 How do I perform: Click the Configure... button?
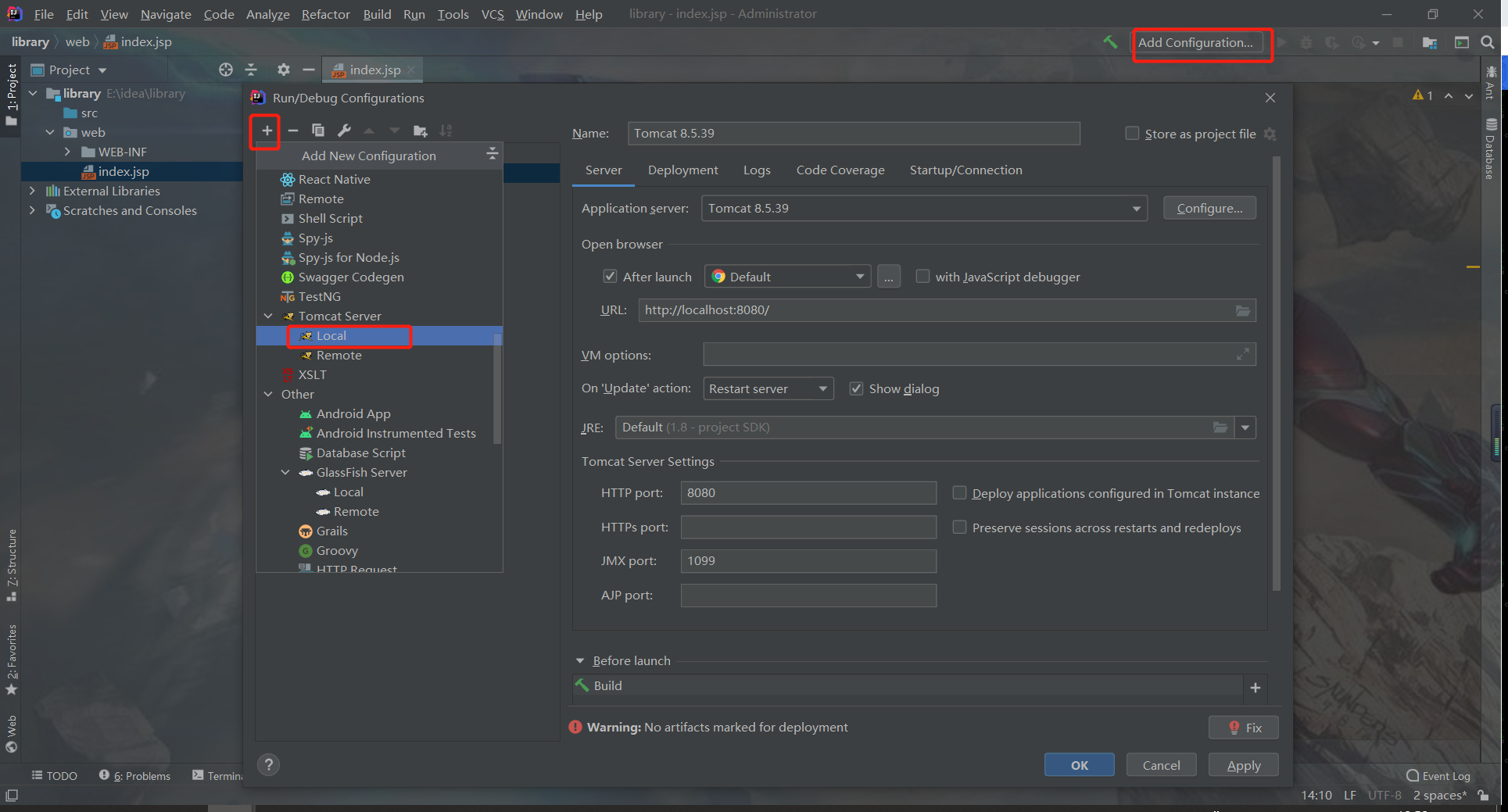tap(1209, 209)
